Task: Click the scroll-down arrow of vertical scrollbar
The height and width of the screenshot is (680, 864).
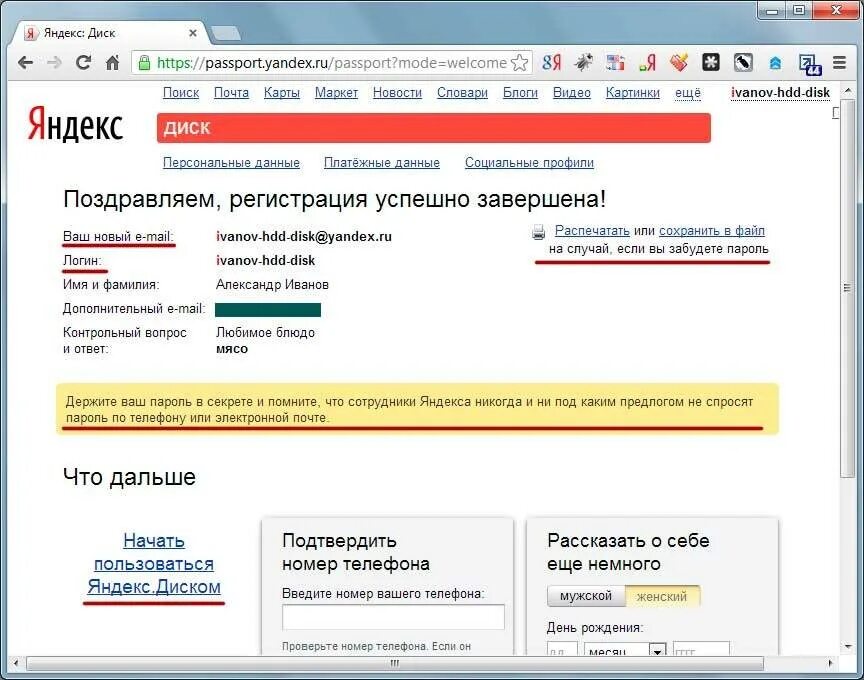Action: [847, 646]
